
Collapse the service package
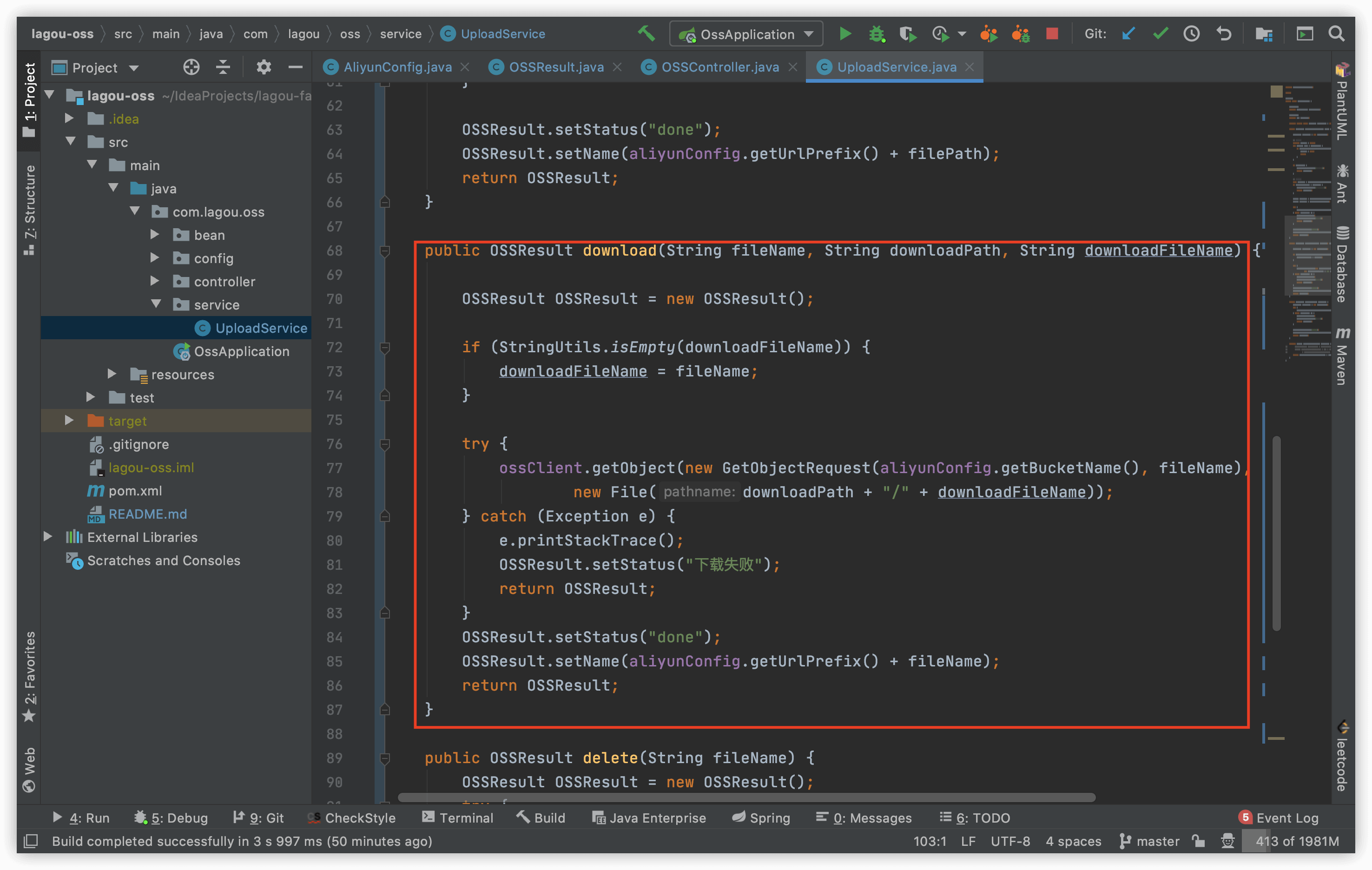(156, 304)
